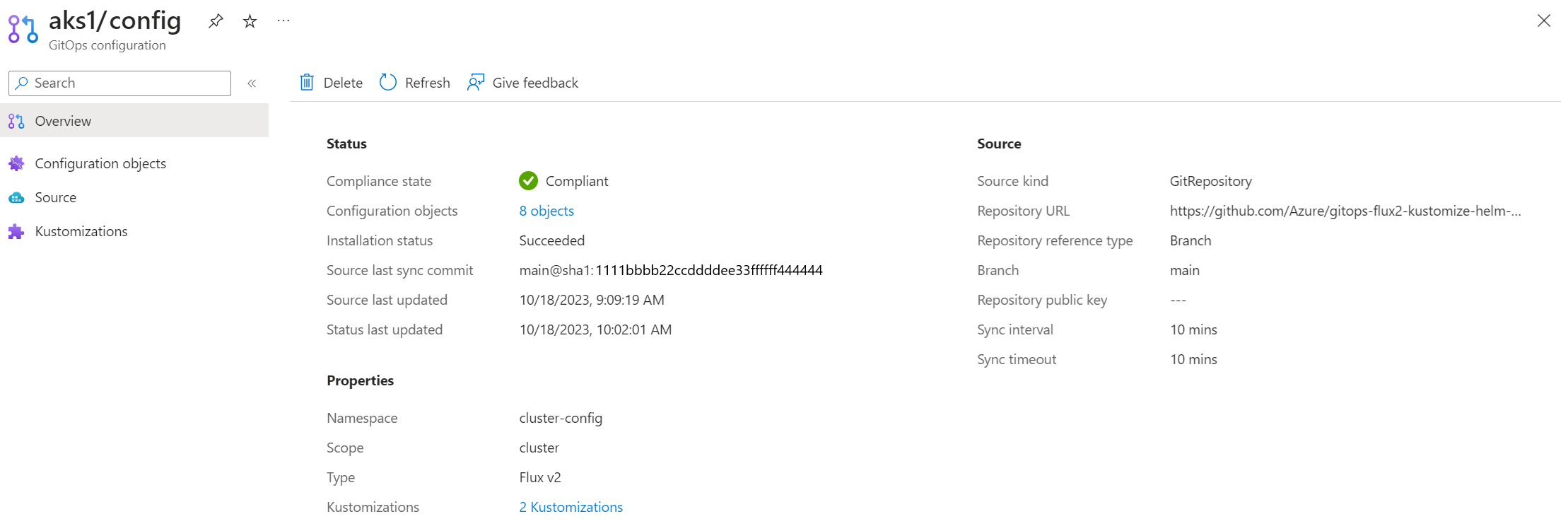Mark aks1/config as favorite star
Viewport: 1568px width, 531px height.
(250, 21)
